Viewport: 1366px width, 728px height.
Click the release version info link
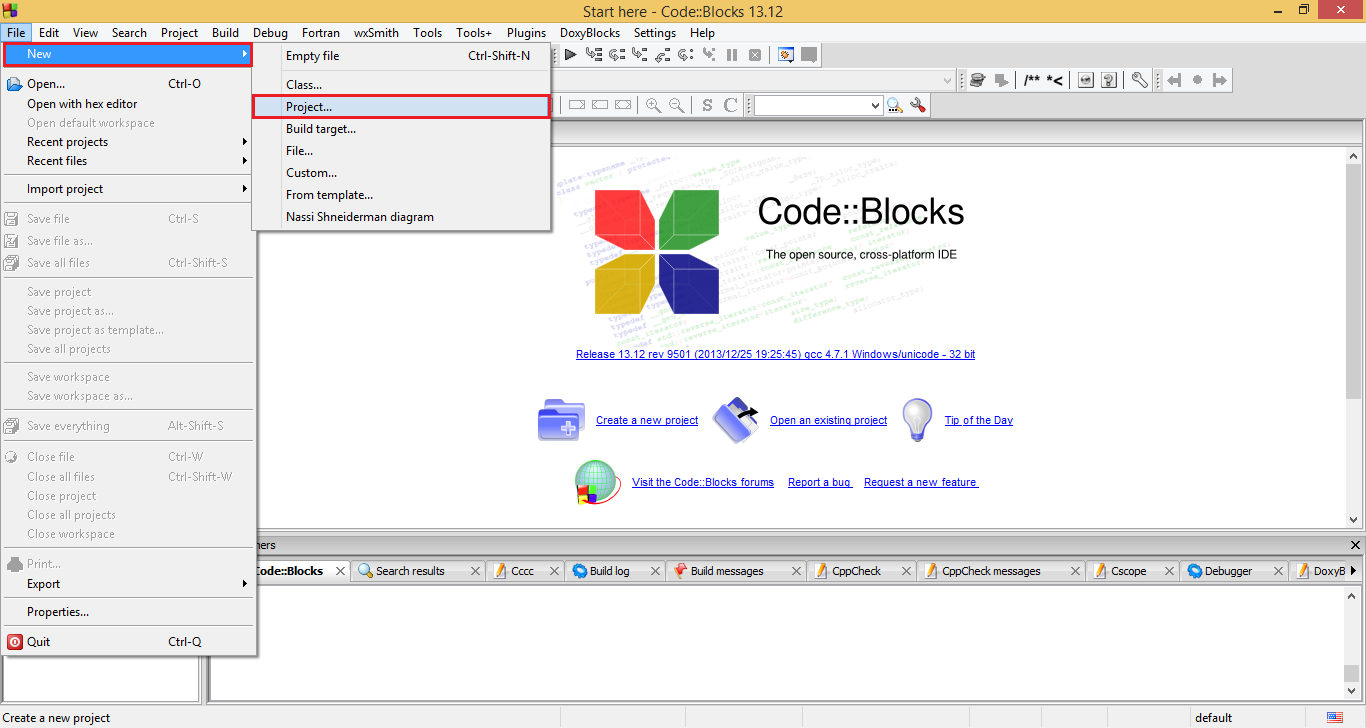(775, 354)
